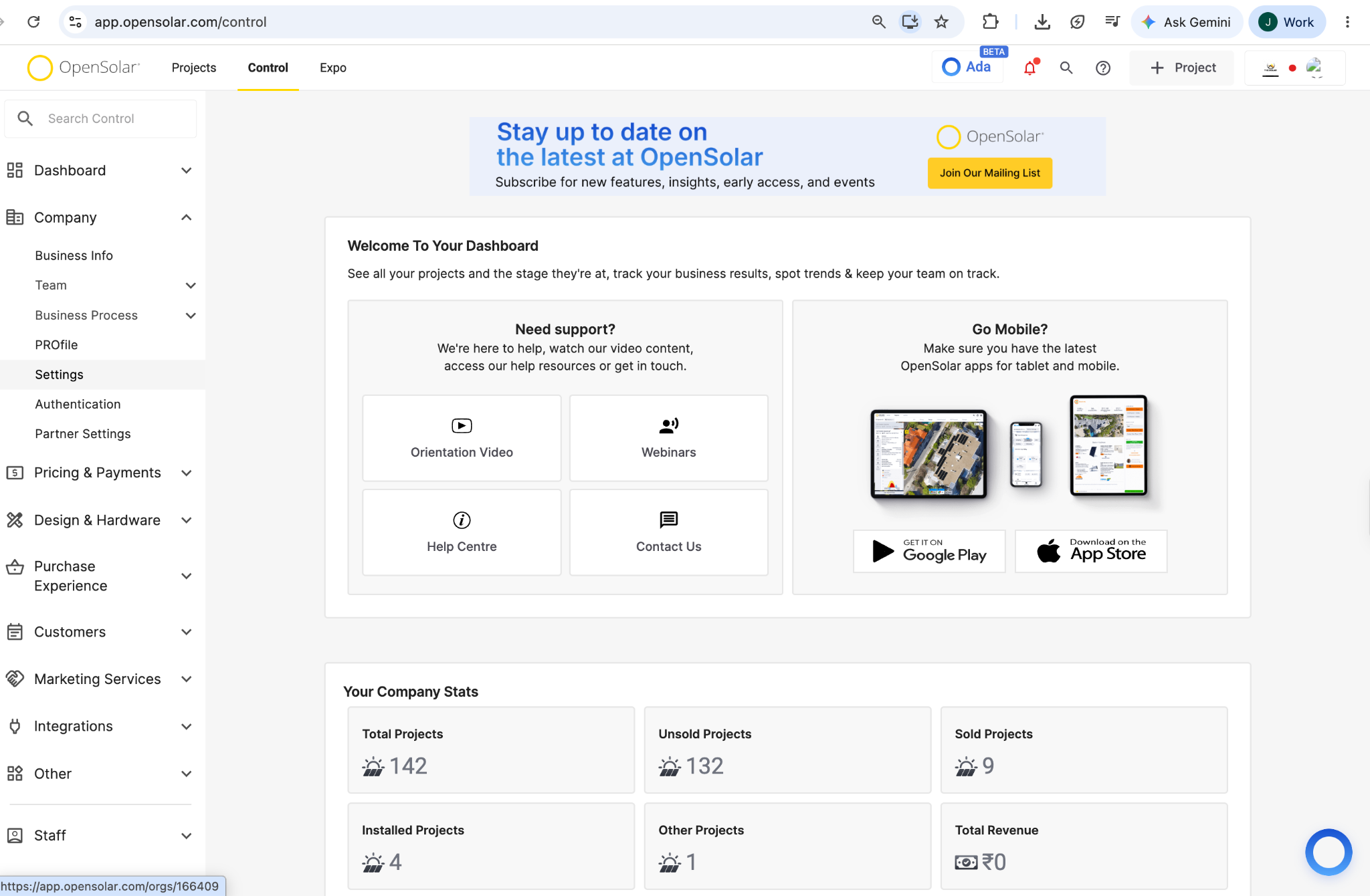Click the Total Revenue ₹0 stat

(1084, 847)
